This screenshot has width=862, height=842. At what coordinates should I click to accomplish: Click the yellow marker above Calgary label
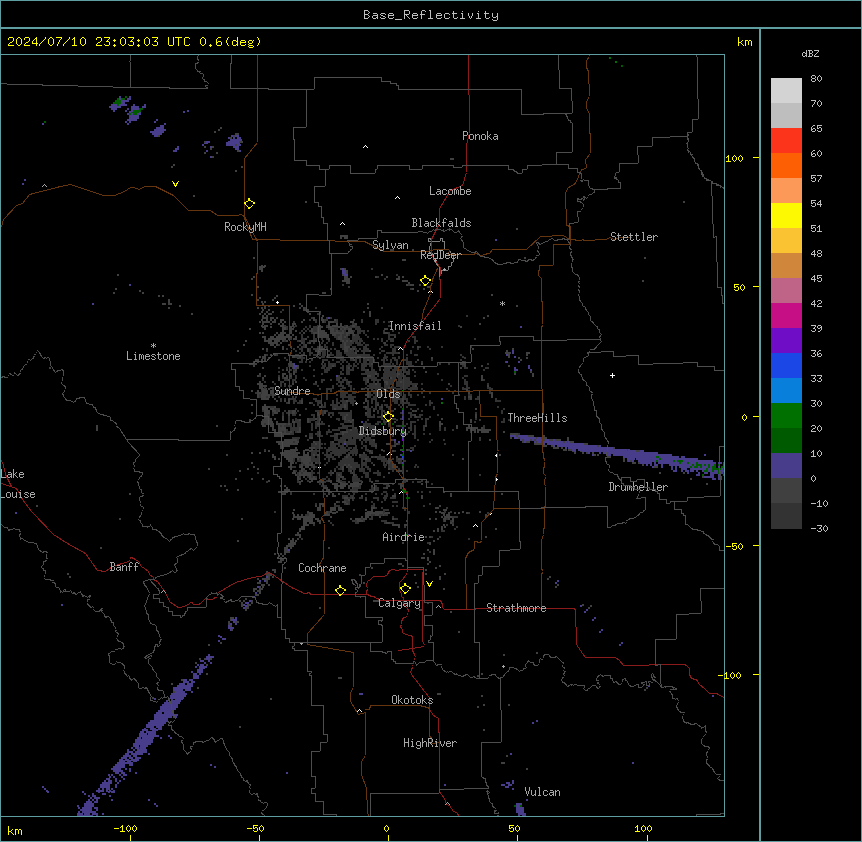tap(405, 589)
